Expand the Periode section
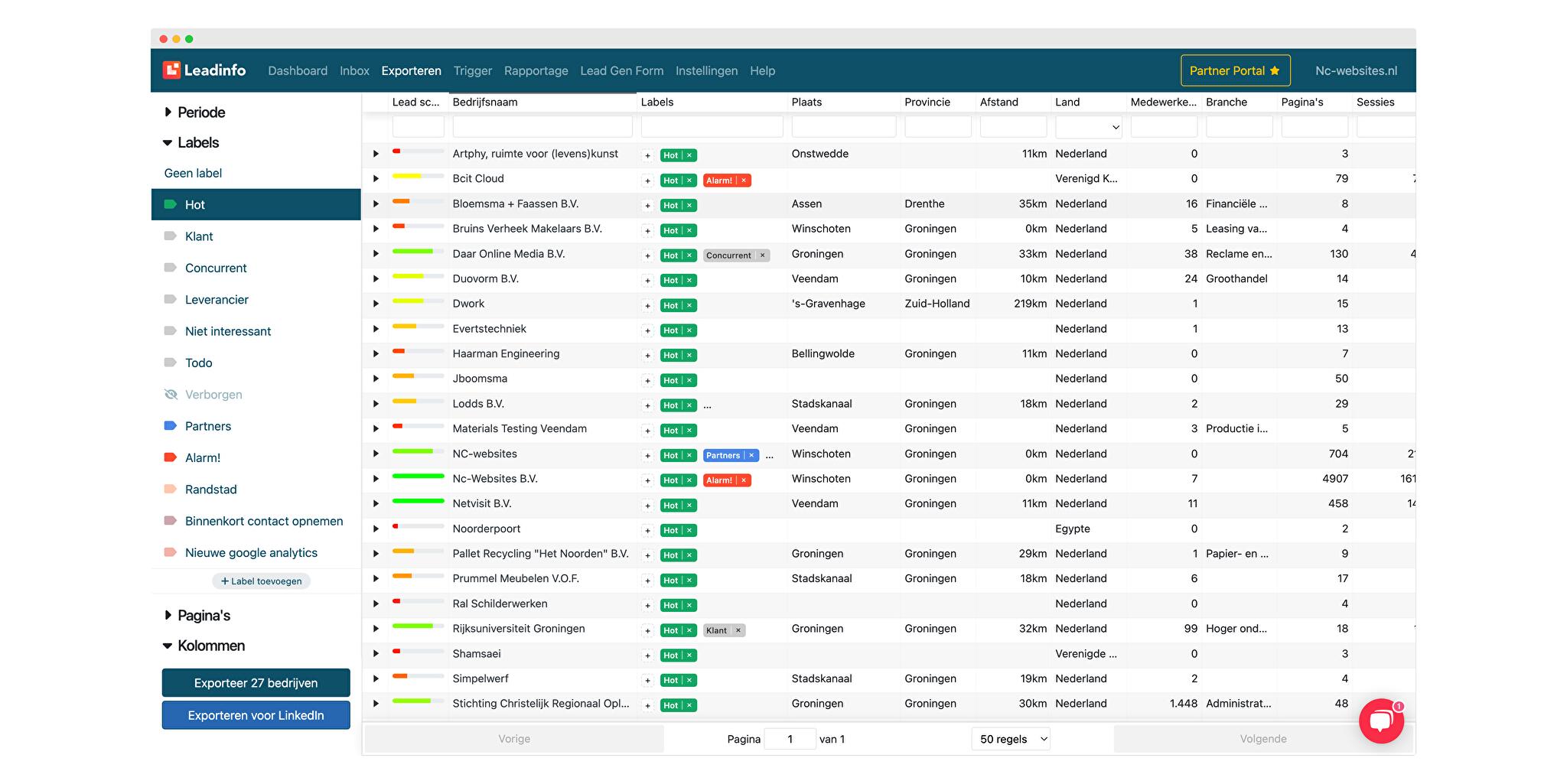Screen dimensions: 1567x784 194,112
